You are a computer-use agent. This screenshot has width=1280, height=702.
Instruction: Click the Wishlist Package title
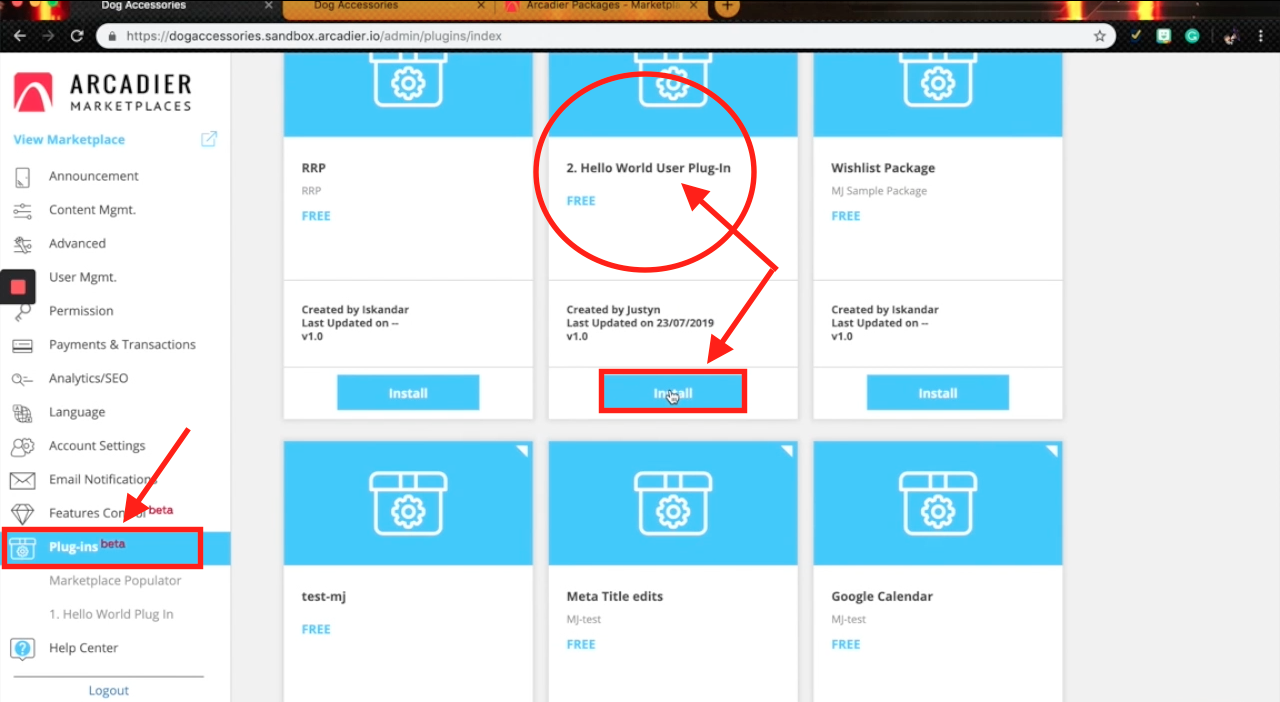pyautogui.click(x=883, y=169)
